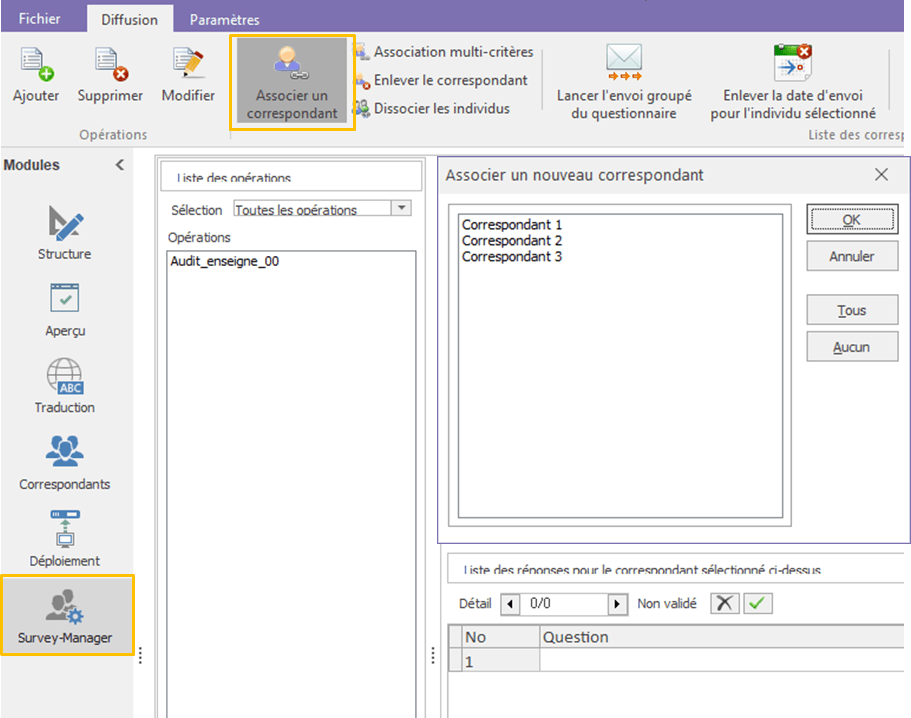Click the Supprimer operation icon
Screen dimensions: 911x718
(111, 64)
